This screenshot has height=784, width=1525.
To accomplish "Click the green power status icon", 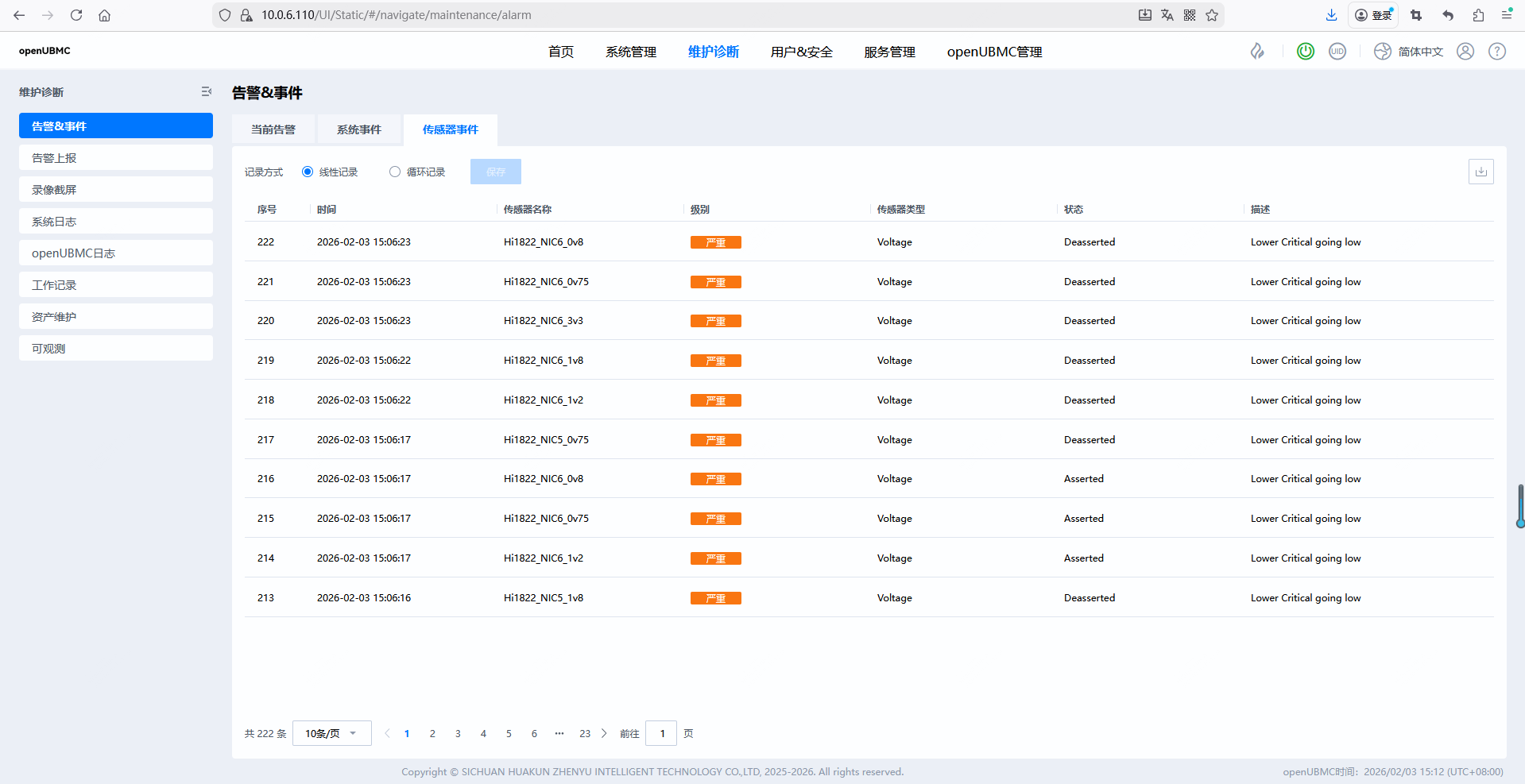I will click(1305, 52).
